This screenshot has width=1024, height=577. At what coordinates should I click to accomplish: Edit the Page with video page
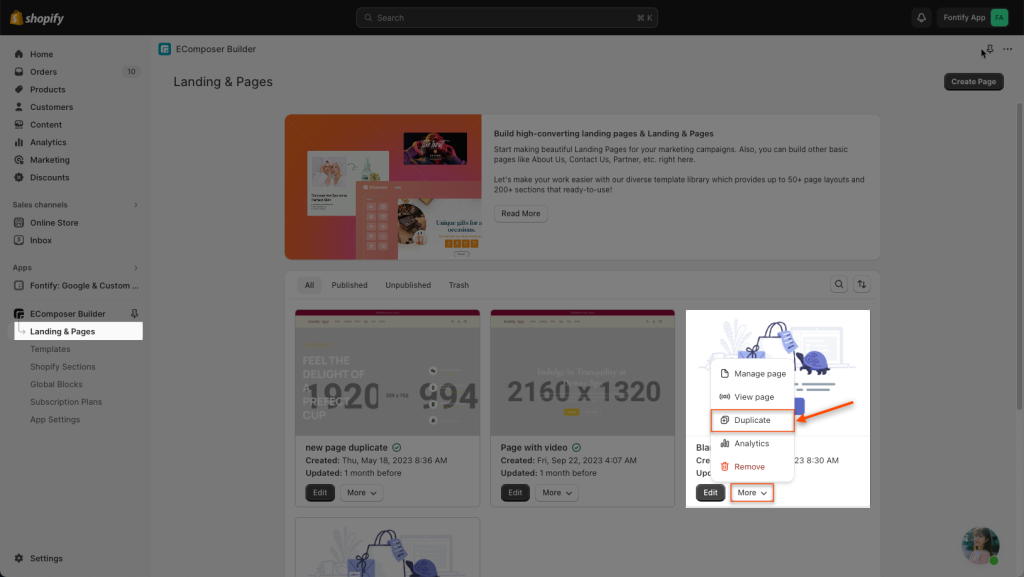point(515,493)
